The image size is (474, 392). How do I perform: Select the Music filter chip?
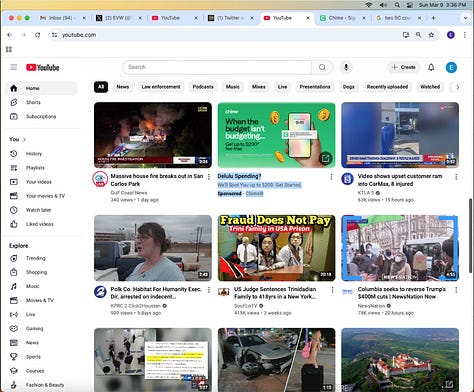click(233, 87)
